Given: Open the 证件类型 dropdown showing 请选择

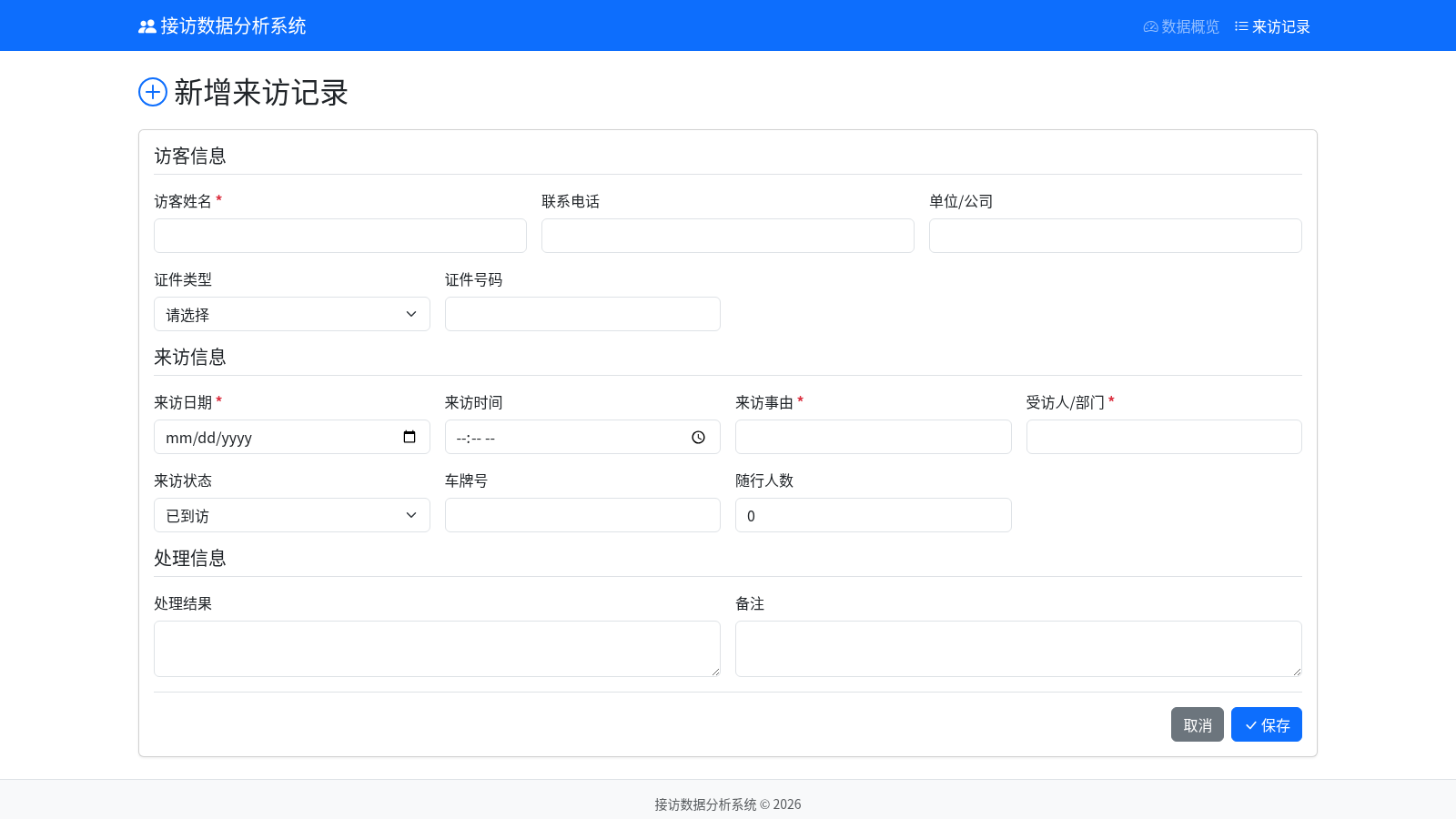Looking at the screenshot, I should [292, 314].
